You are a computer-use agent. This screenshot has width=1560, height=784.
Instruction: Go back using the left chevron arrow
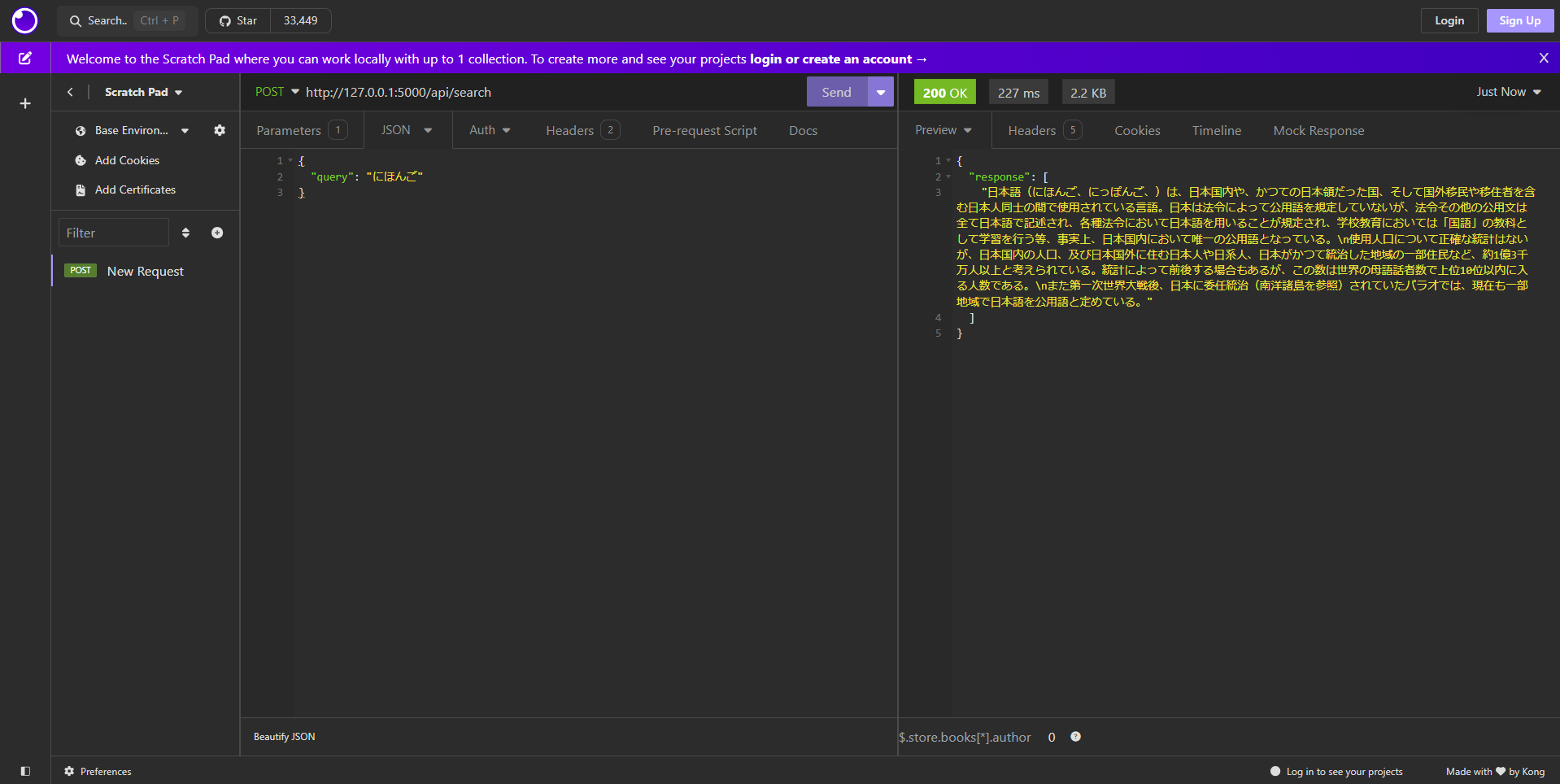[70, 92]
